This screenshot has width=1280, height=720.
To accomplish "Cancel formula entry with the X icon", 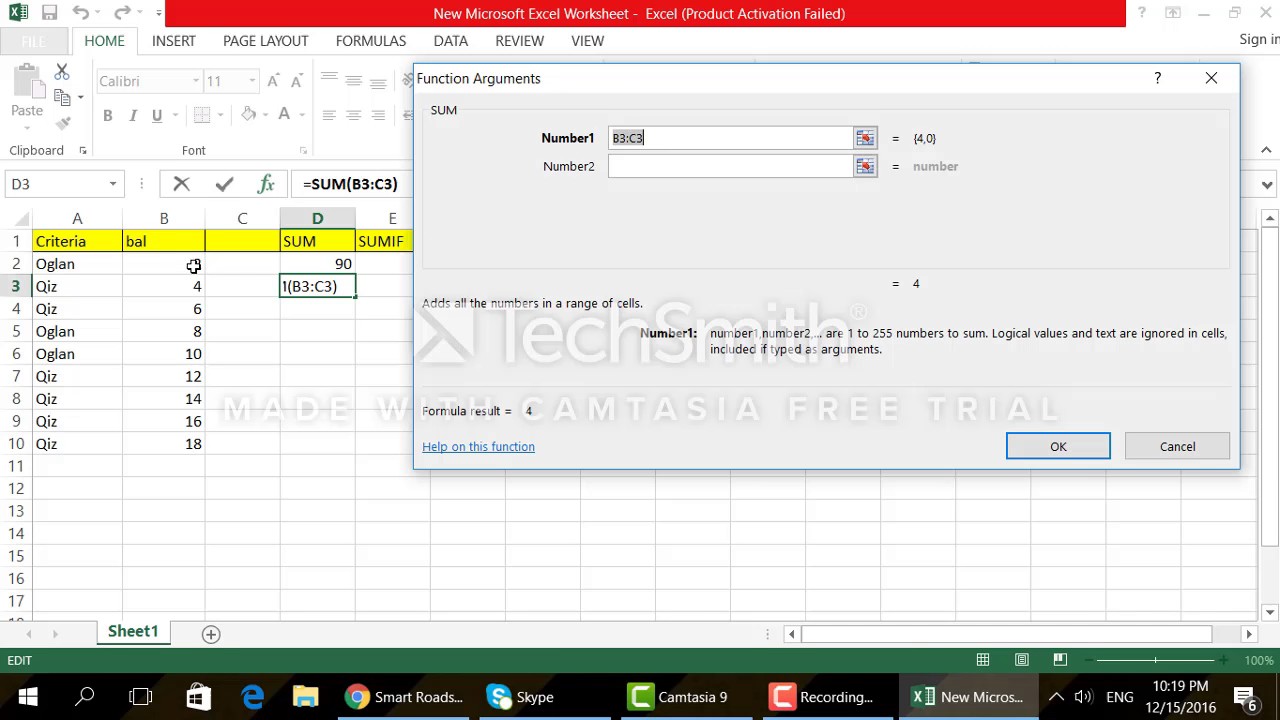I will tap(181, 184).
